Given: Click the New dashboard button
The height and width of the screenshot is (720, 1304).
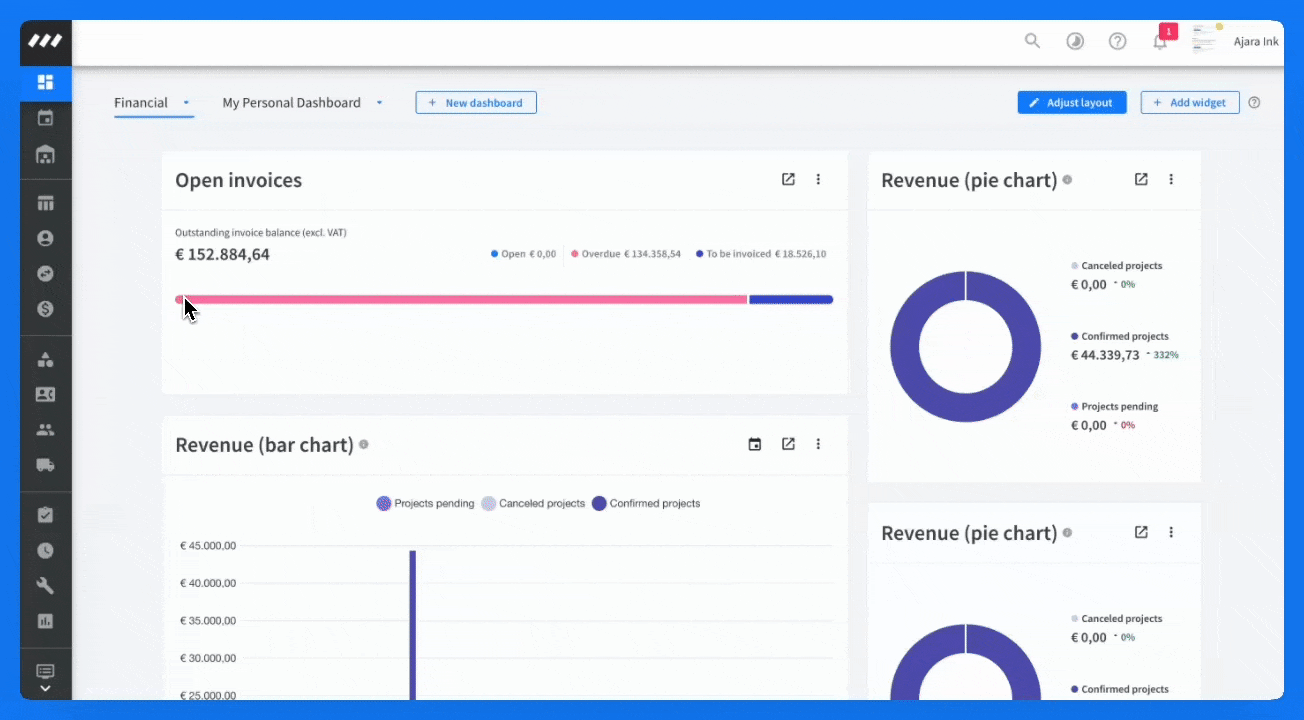Looking at the screenshot, I should pos(476,102).
